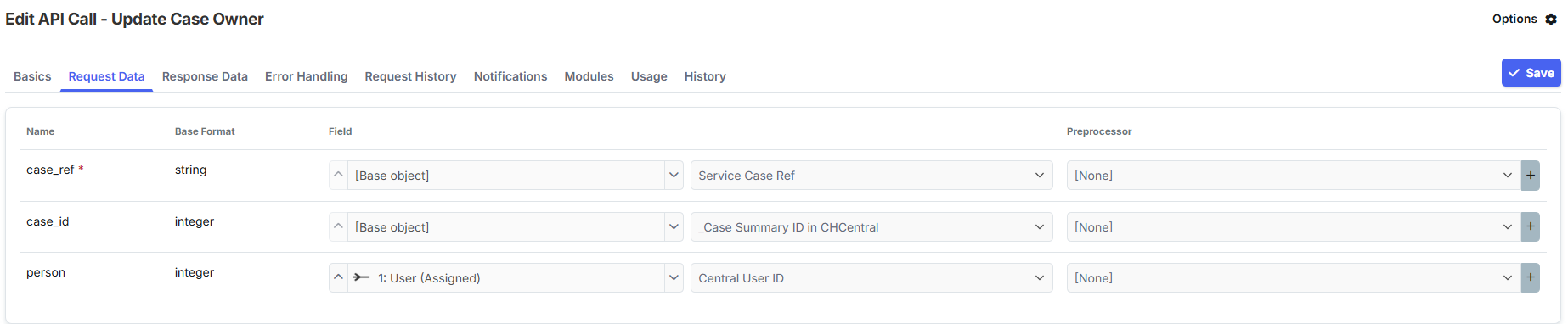The height and width of the screenshot is (324, 1568).
Task: Select the Basics tab
Action: click(x=32, y=76)
